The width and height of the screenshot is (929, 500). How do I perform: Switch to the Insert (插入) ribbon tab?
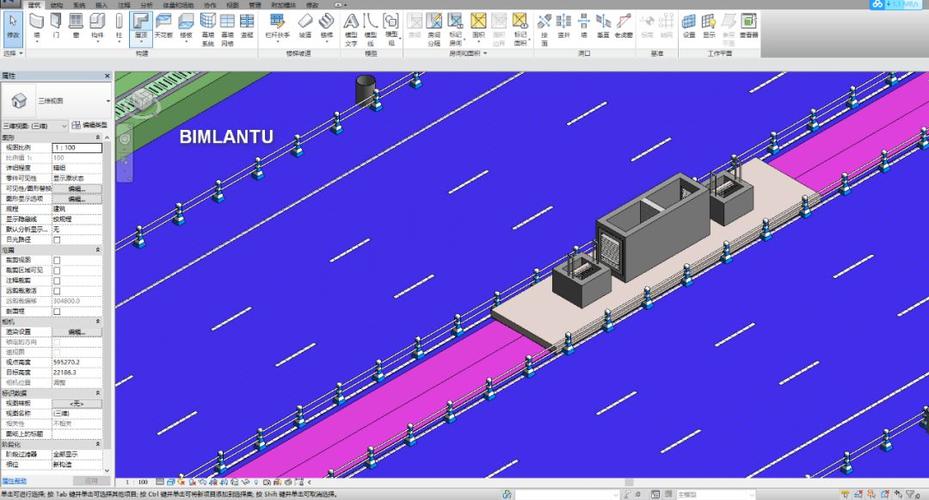point(101,5)
